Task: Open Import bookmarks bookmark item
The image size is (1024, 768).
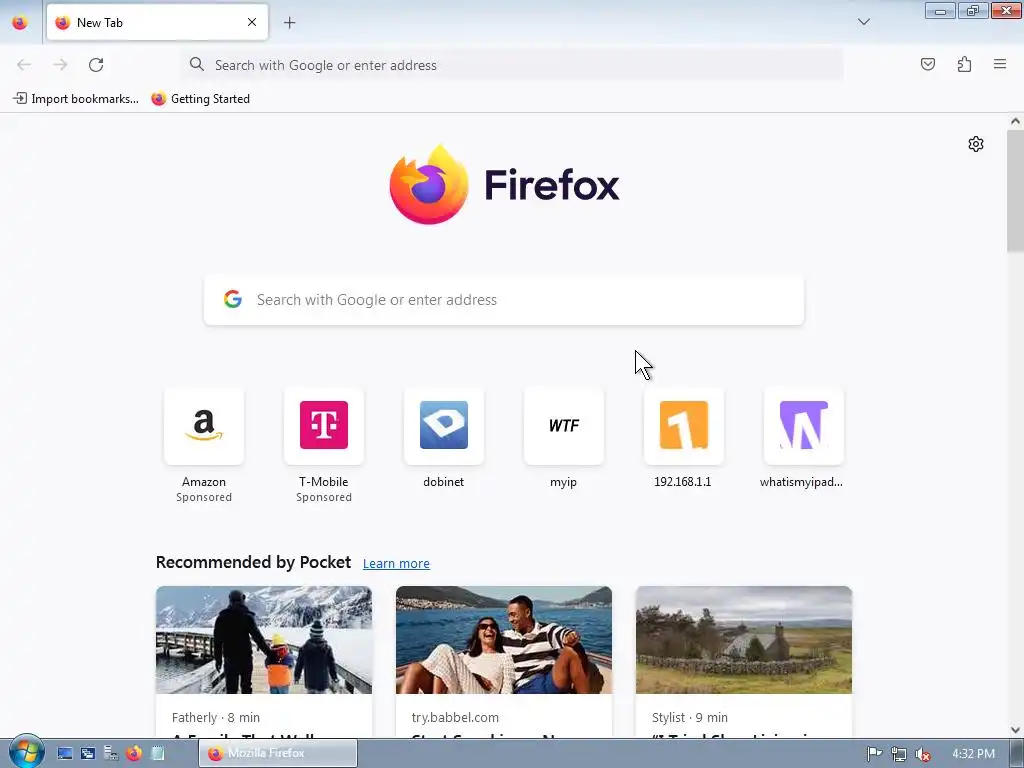Action: click(x=76, y=99)
